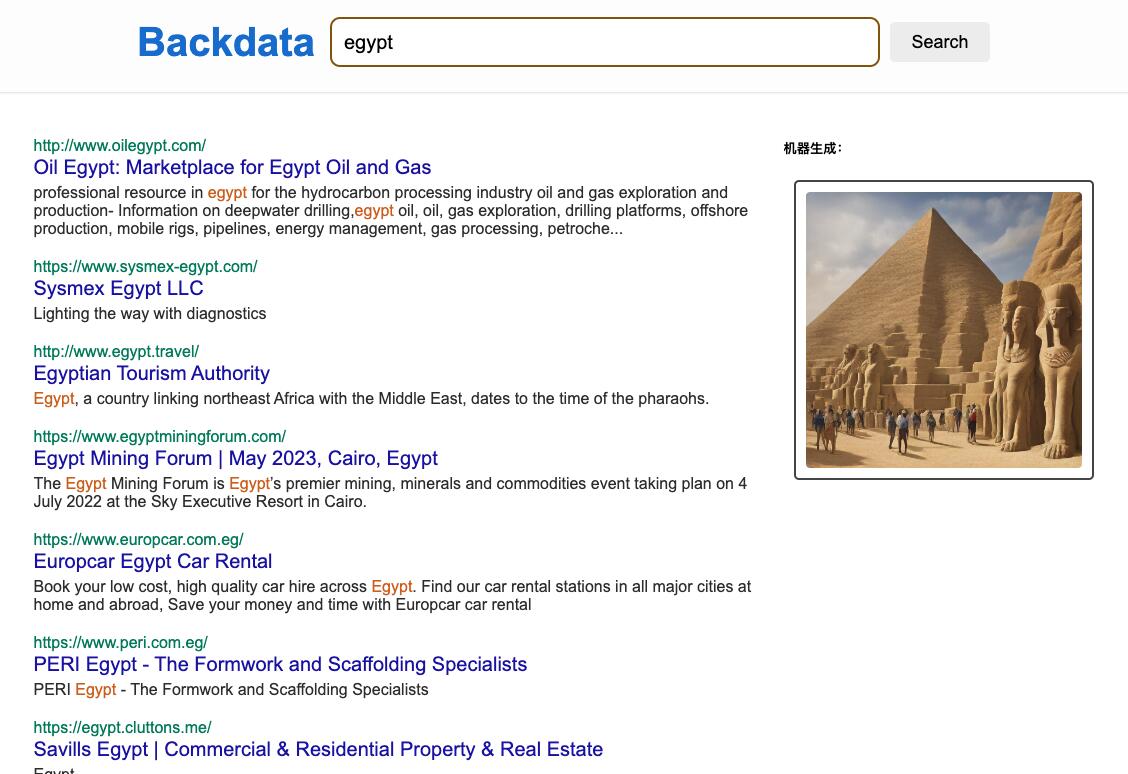Click the egypt.cluttons.me URL link
Viewport: 1128px width, 774px height.
[122, 727]
